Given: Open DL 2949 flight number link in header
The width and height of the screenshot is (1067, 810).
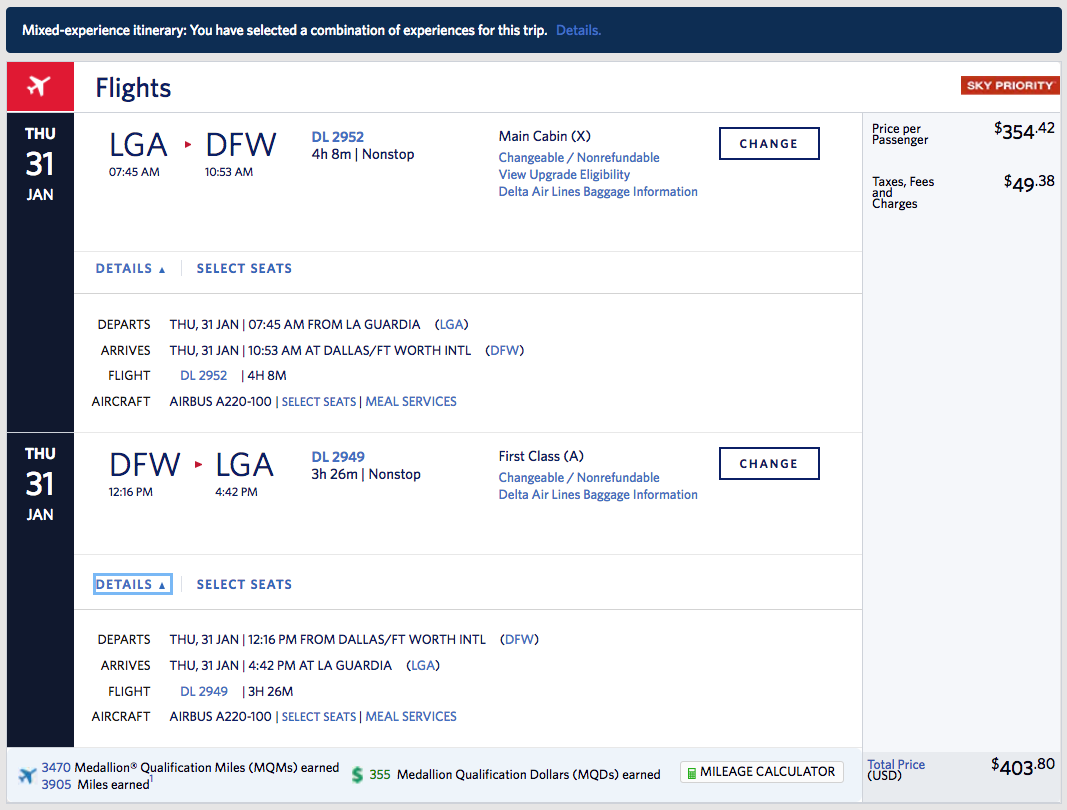Looking at the screenshot, I should pyautogui.click(x=338, y=457).
